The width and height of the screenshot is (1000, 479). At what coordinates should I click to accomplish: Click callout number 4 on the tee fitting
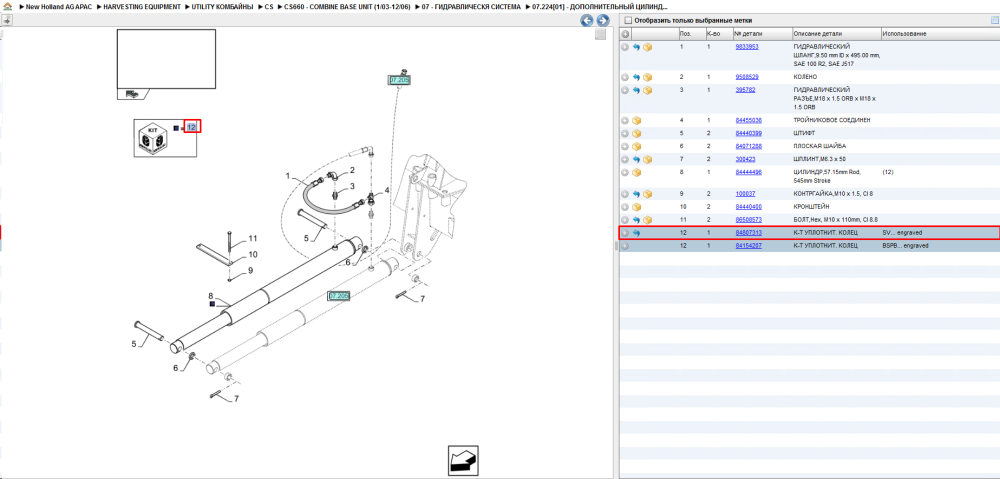[387, 190]
